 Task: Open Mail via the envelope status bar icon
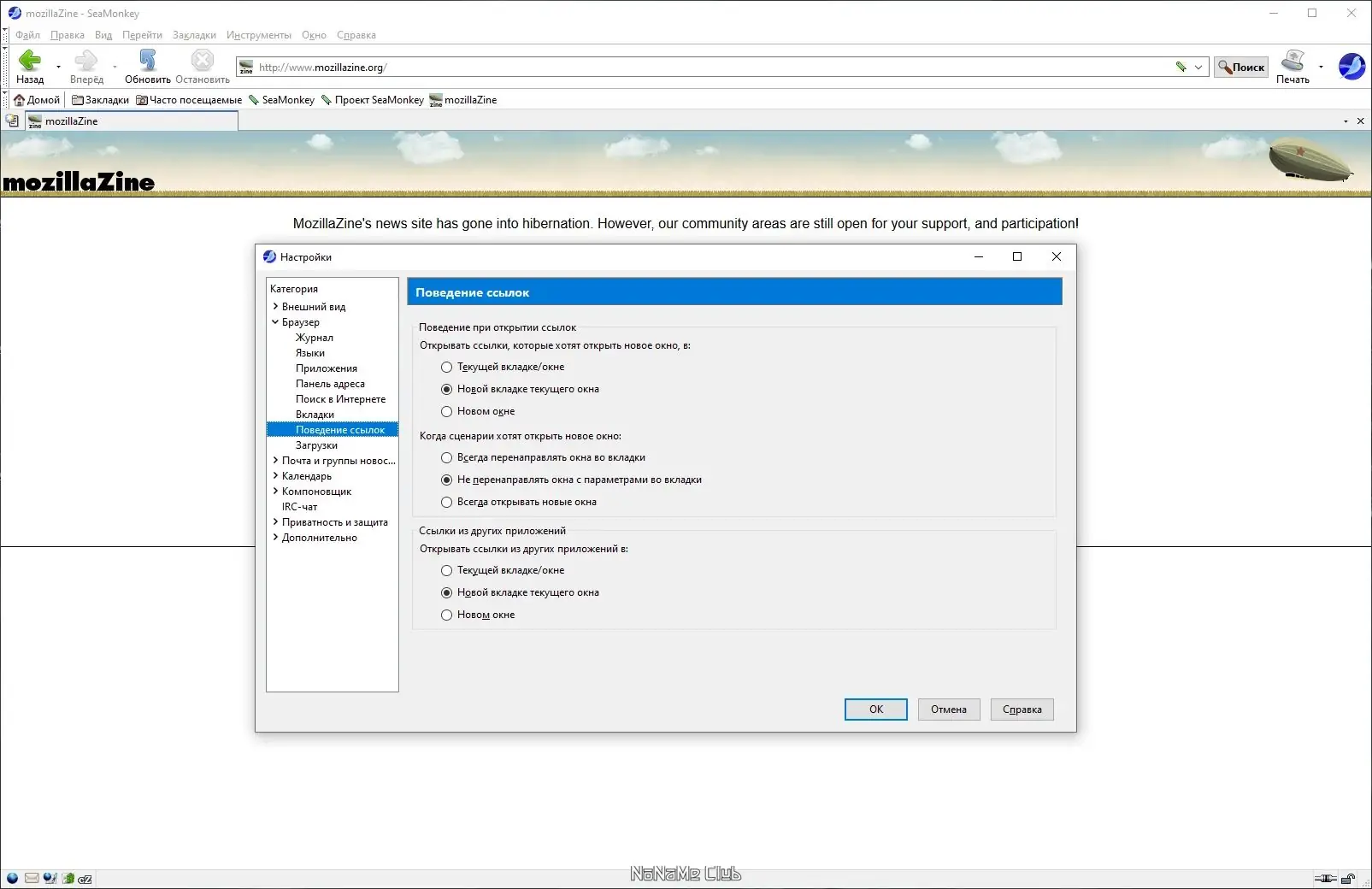32,878
